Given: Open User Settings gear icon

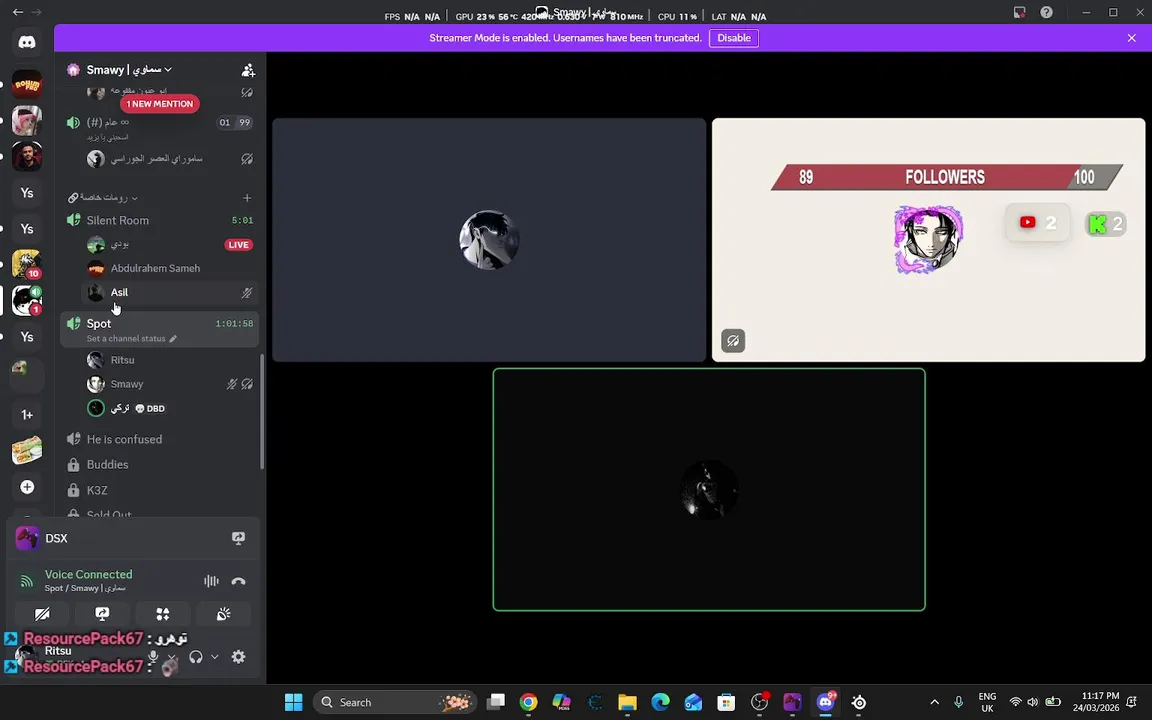Looking at the screenshot, I should 238,657.
